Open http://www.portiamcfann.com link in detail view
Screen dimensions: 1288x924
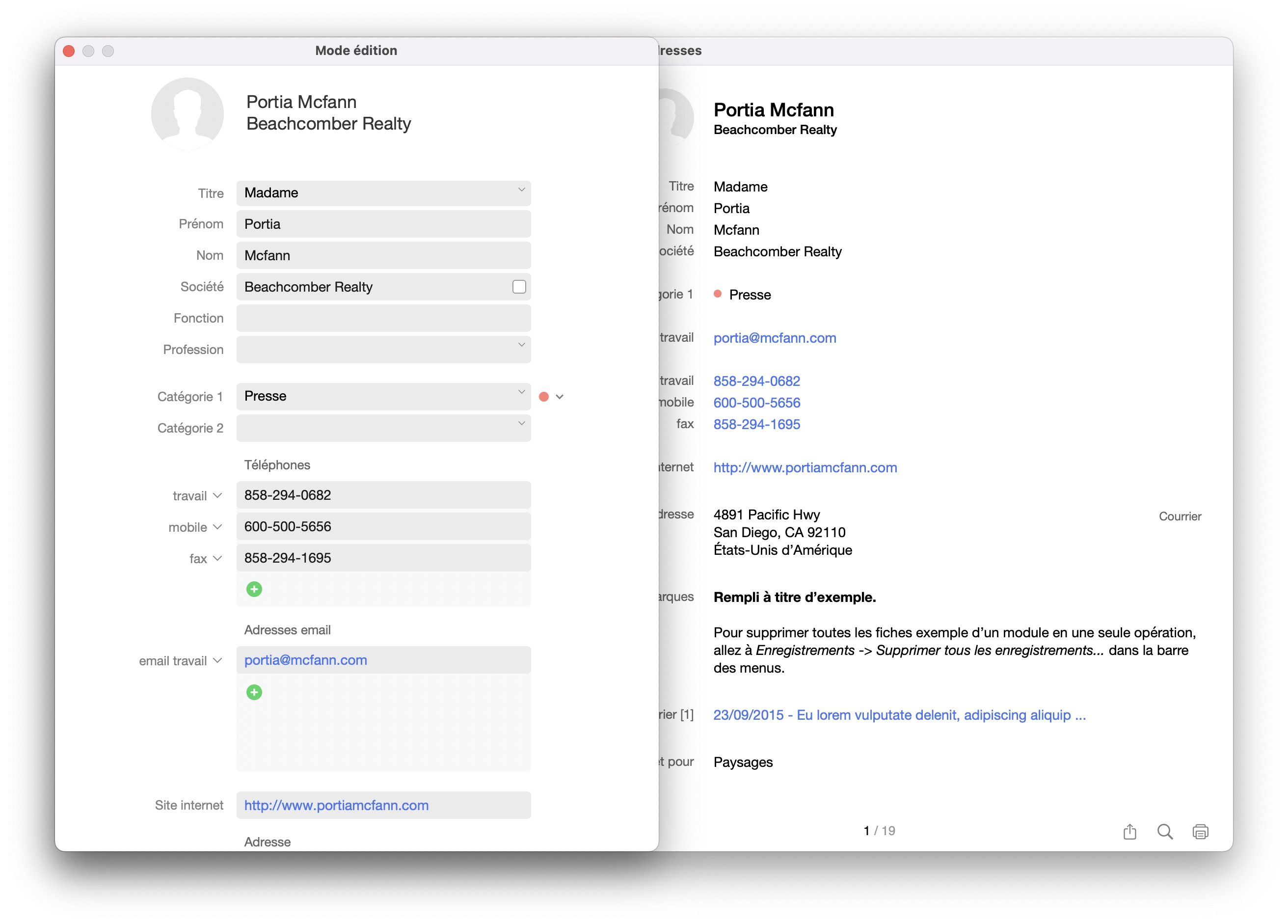(x=805, y=467)
